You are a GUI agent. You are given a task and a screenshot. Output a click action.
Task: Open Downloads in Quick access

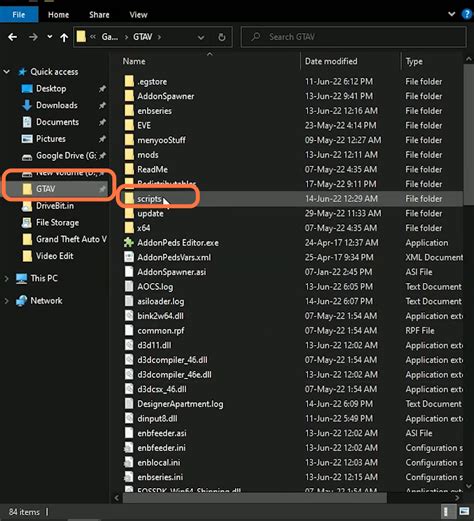(x=57, y=105)
